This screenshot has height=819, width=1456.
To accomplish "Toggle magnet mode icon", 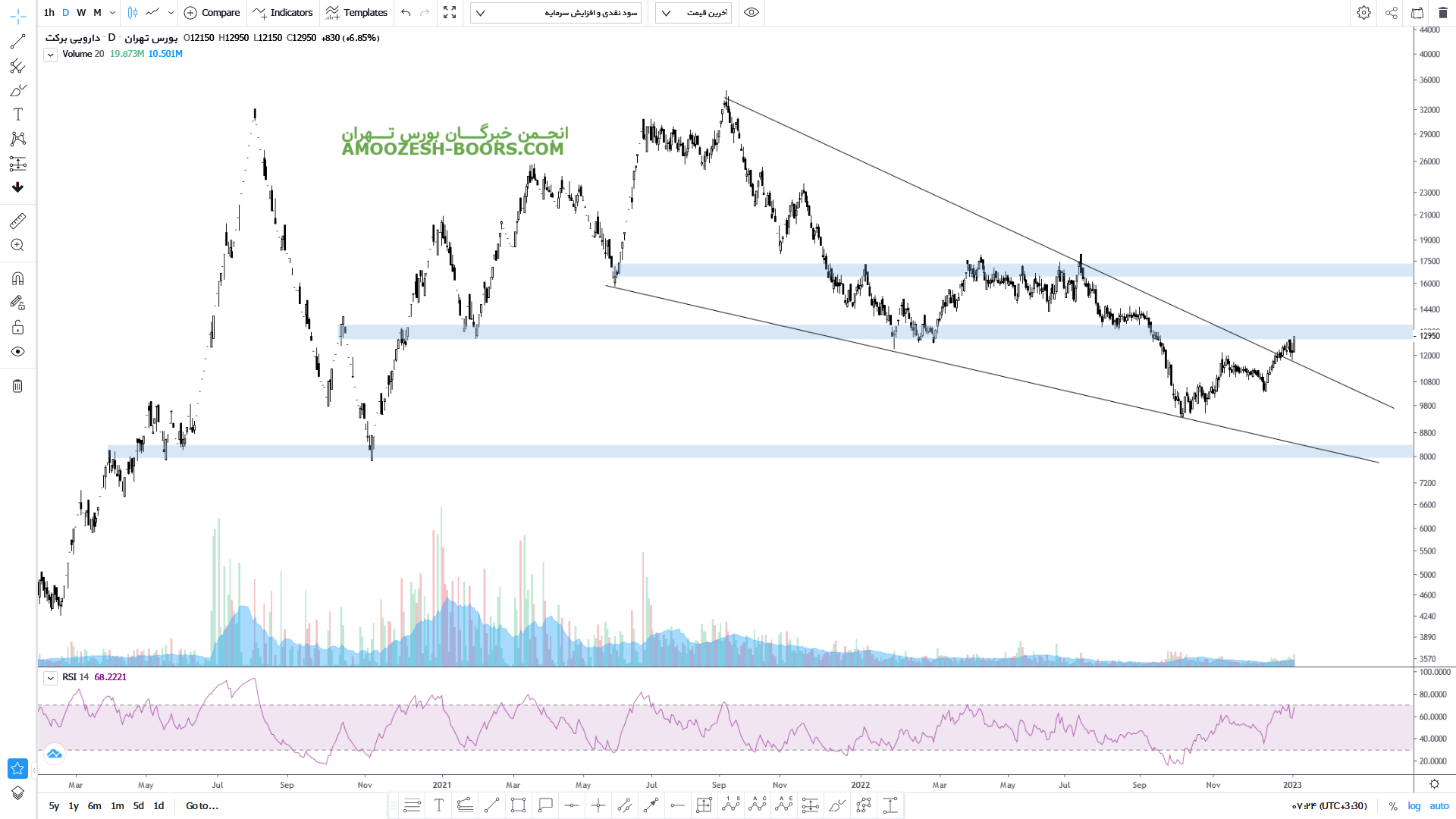I will pos(17,278).
